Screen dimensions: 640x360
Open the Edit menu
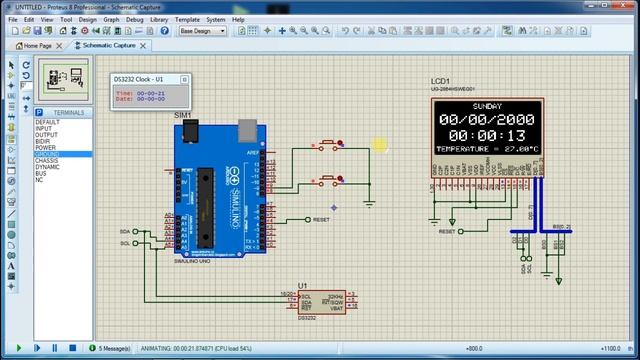[29, 20]
